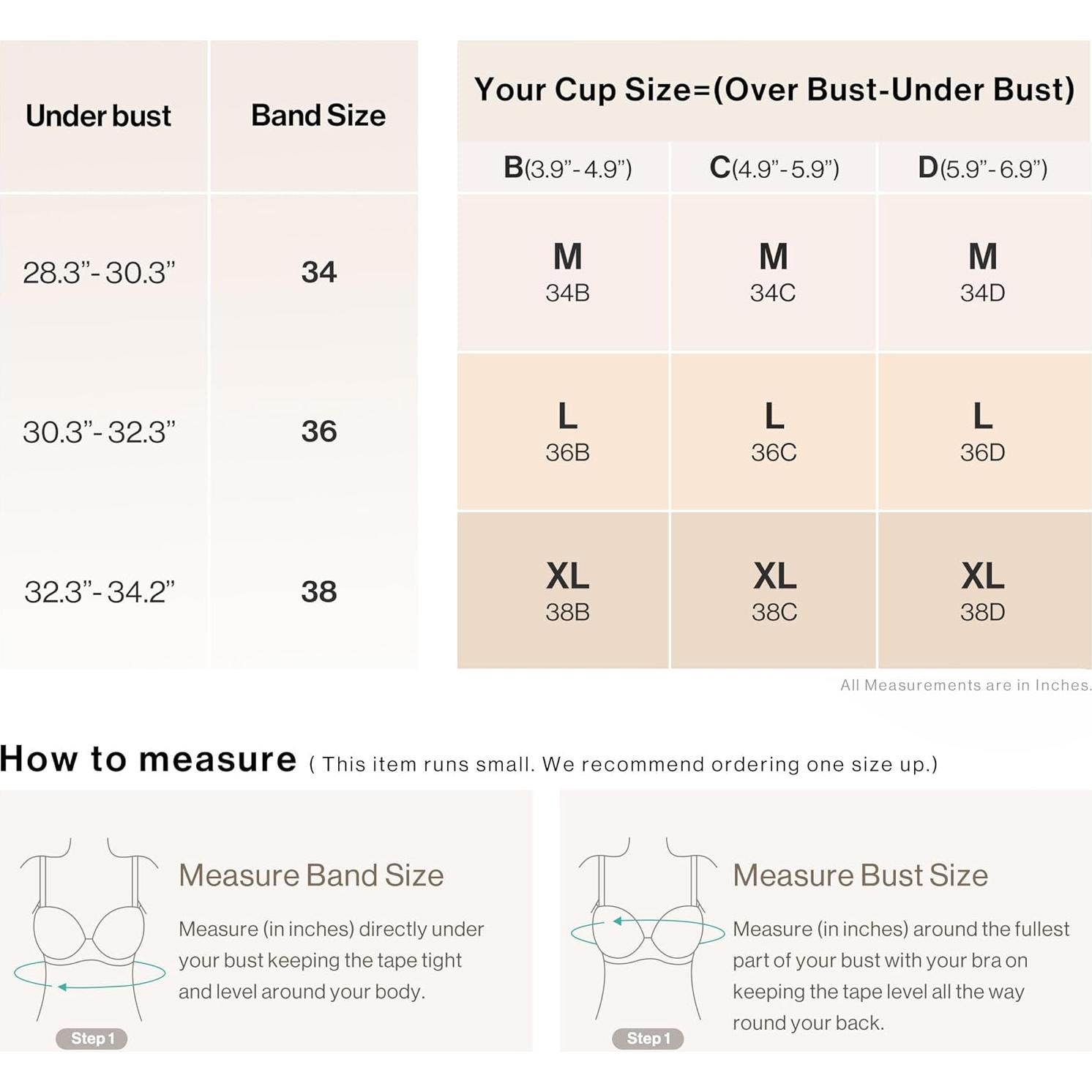Click the bust size bra illustration
1092x1092 pixels.
click(x=648, y=930)
